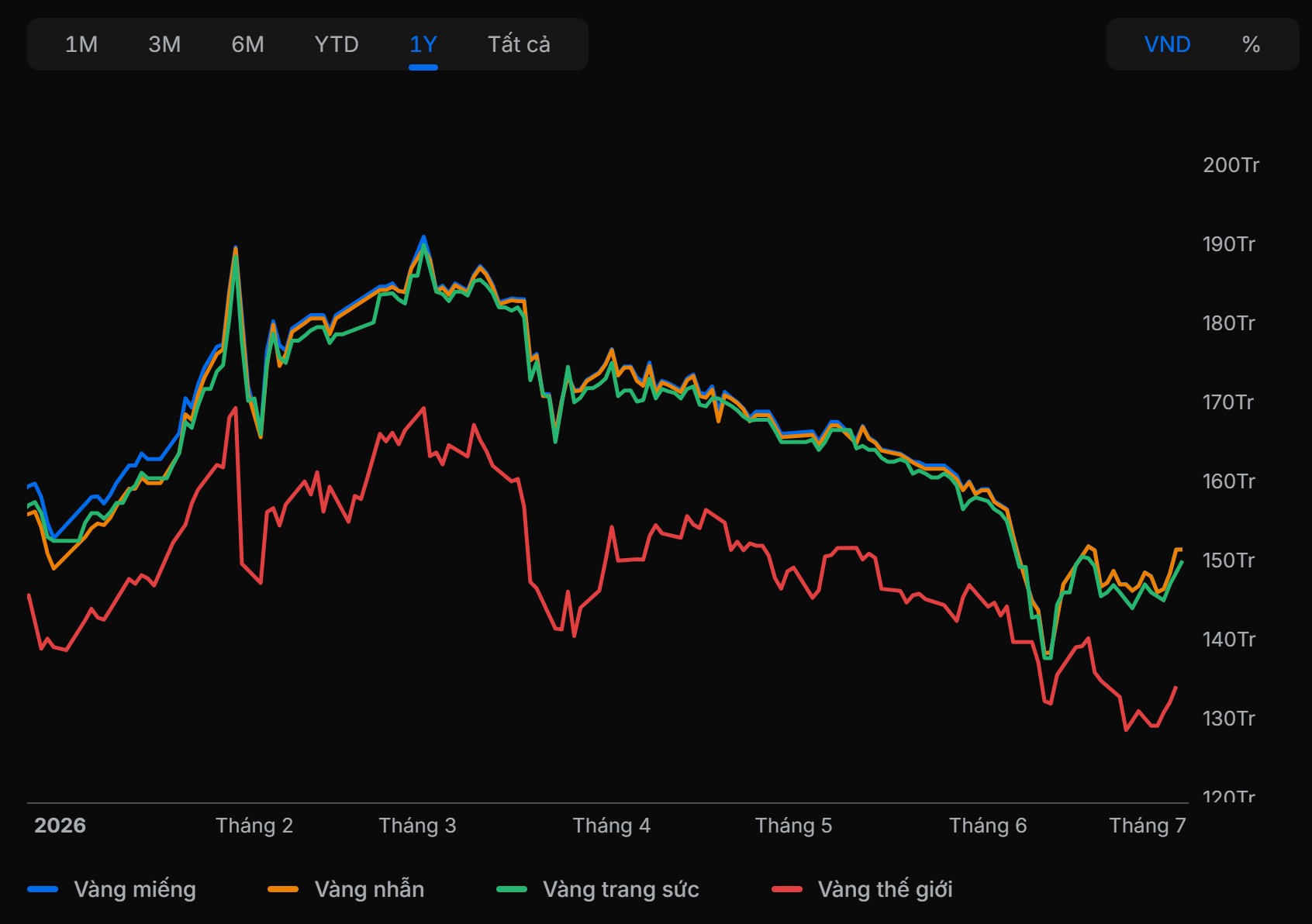Toggle the Vàng miếng legend label
1312x924 pixels.
(135, 889)
